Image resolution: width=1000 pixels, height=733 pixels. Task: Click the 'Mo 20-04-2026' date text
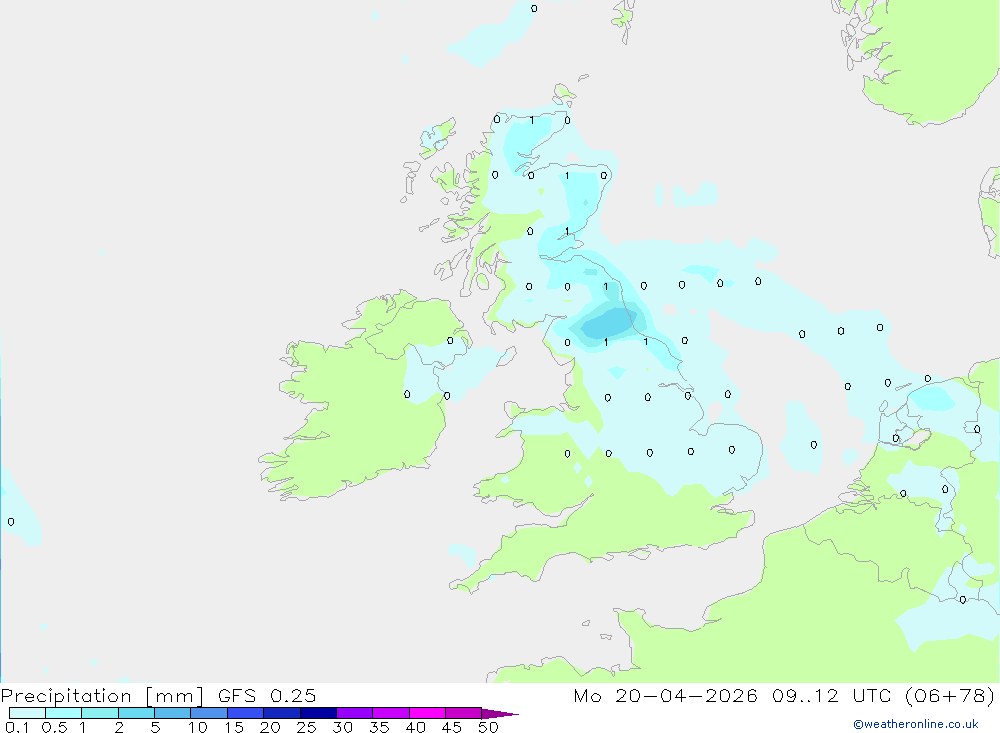click(665, 695)
